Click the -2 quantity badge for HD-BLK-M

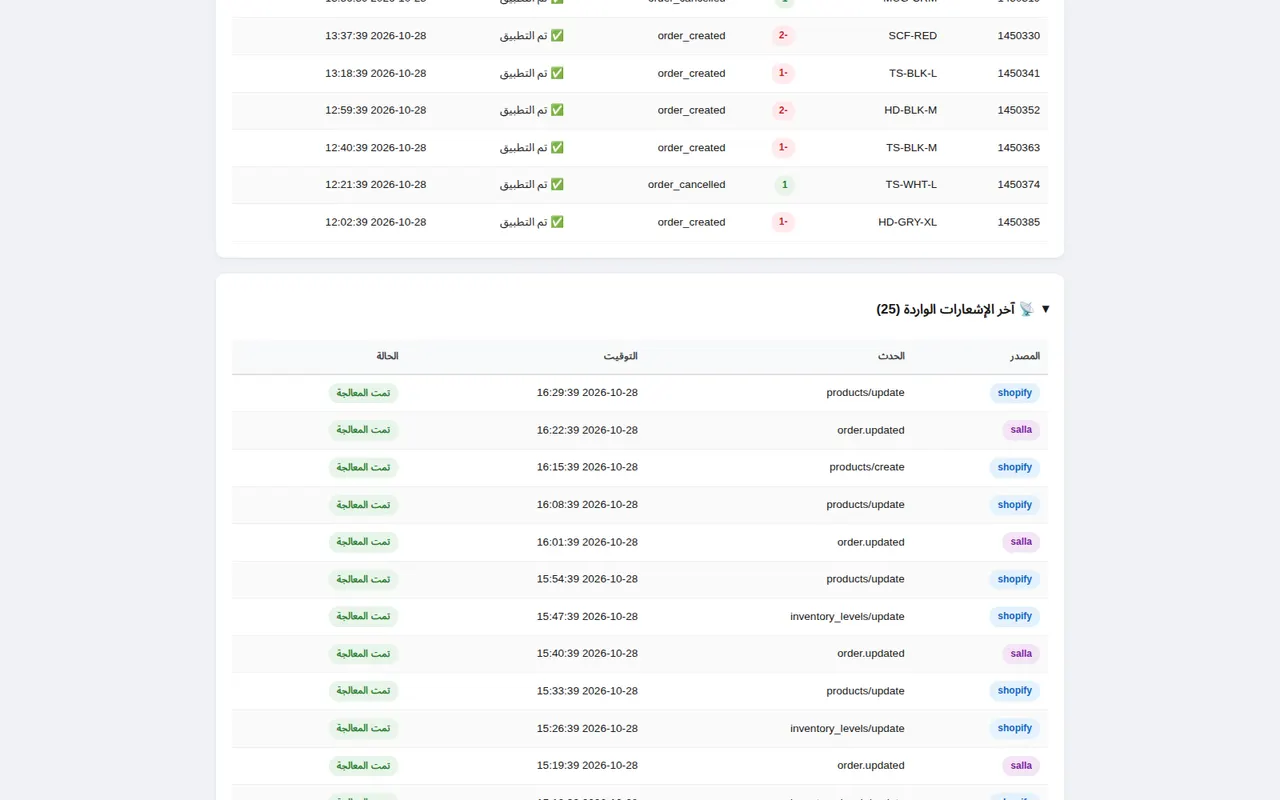pos(783,110)
